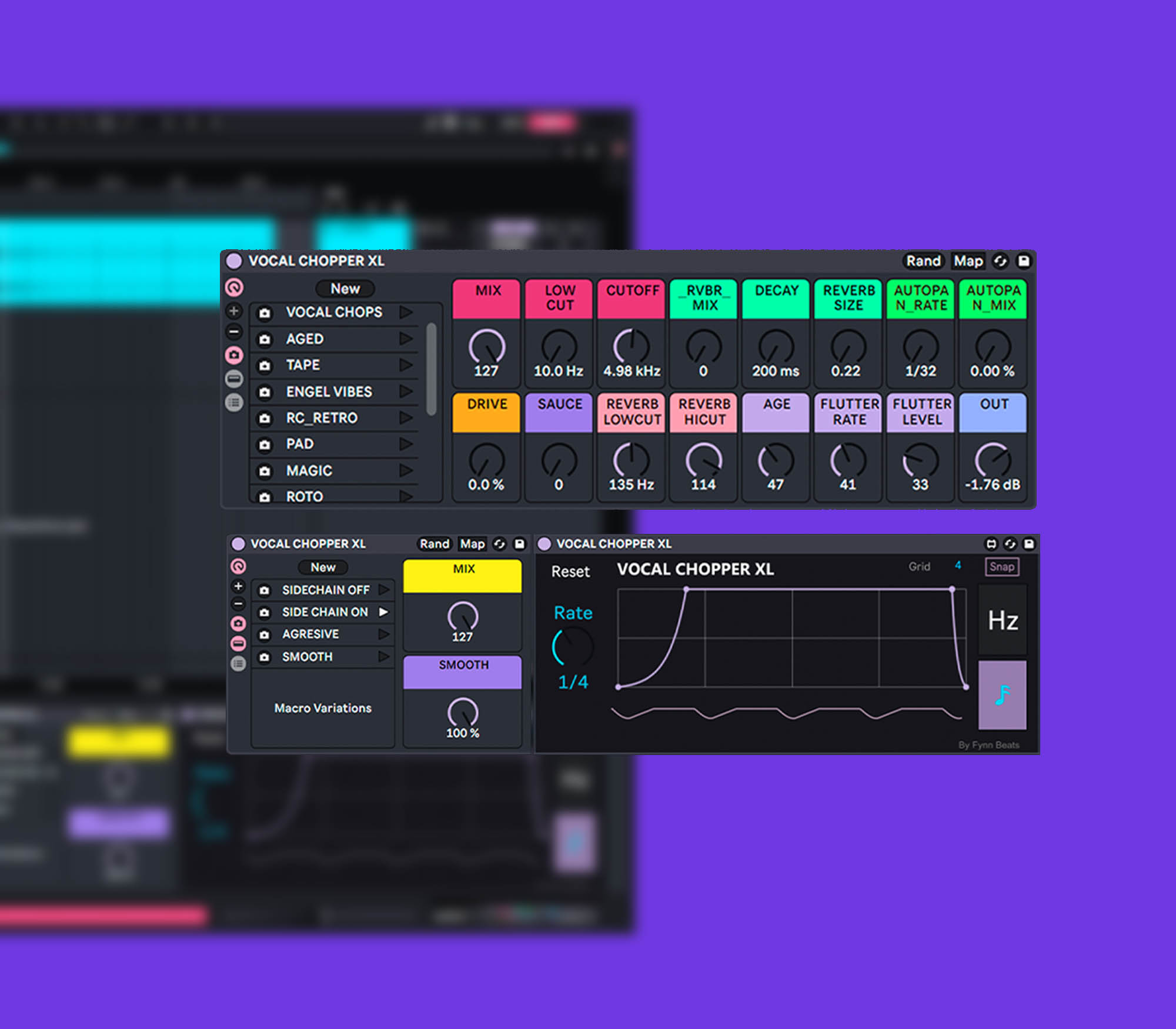Launch the ENGEL VIBES variation arrow
The image size is (1176, 1029).
pos(406,392)
